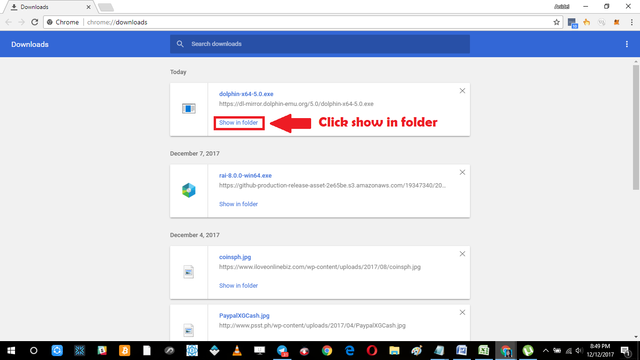Remove PaypalXGCash.jpg from the list
This screenshot has width=640, height=360.
462,312
